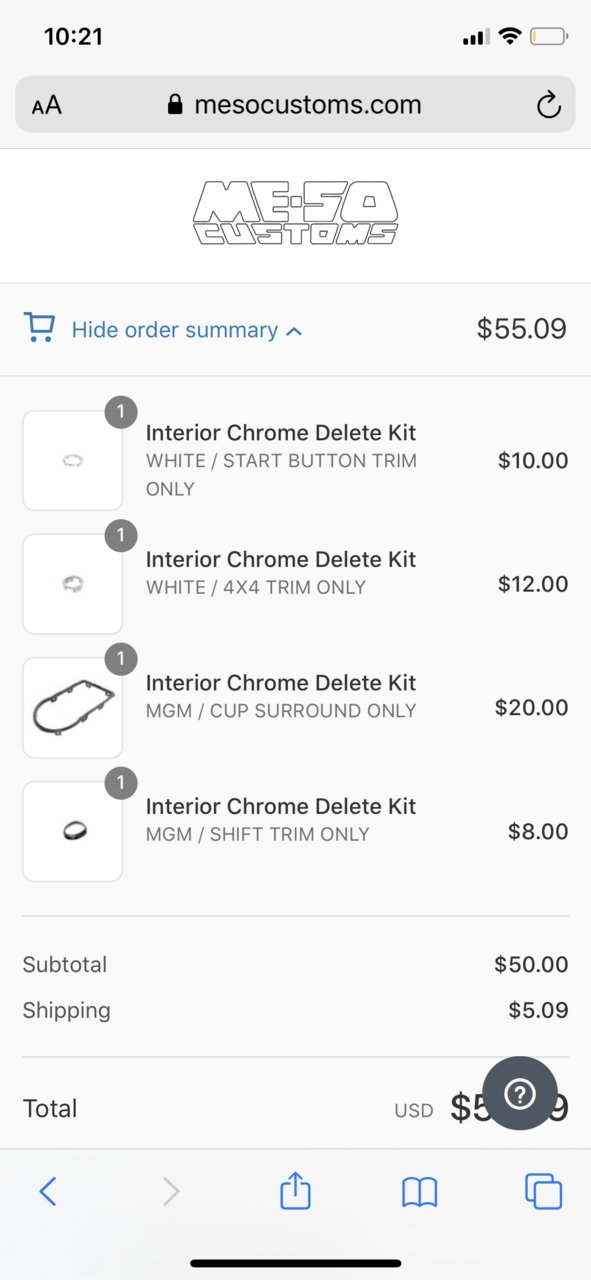Open the Meso Customs logo homepage
Image resolution: width=591 pixels, height=1280 pixels.
(295, 213)
